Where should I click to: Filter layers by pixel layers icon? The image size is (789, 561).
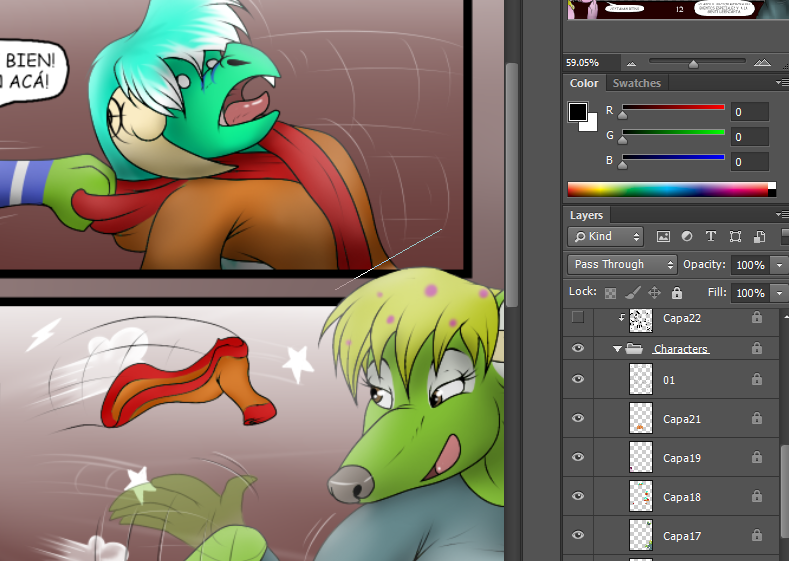(x=663, y=236)
